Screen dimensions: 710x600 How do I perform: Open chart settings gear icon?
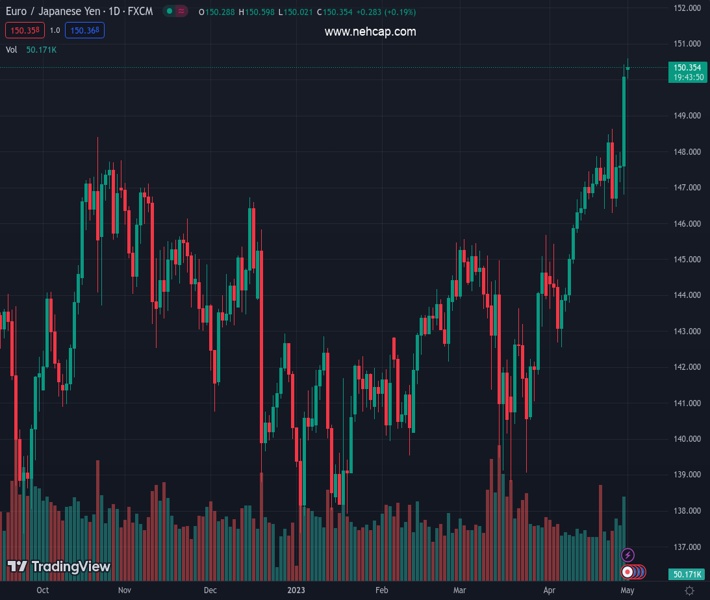tap(689, 591)
